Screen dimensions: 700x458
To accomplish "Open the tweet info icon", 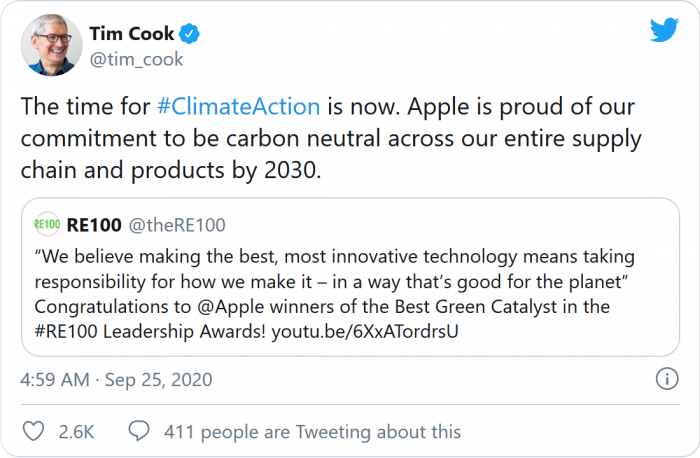I will tap(666, 380).
